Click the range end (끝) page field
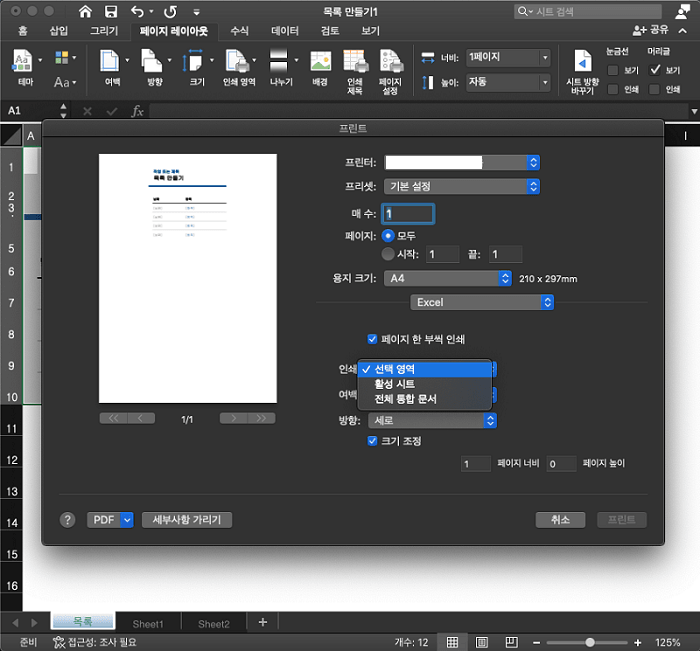This screenshot has width=700, height=651. click(505, 255)
